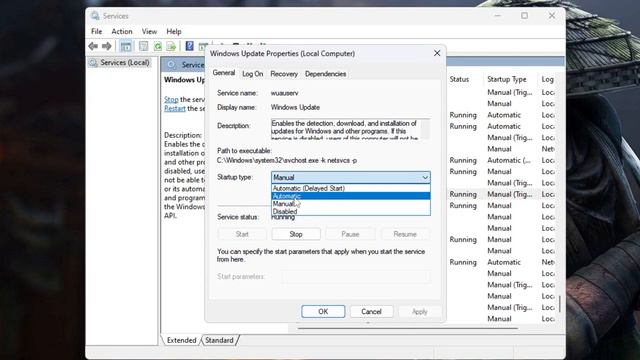Open the Properties toolbar icon
This screenshot has width=640, height=360.
[143, 46]
